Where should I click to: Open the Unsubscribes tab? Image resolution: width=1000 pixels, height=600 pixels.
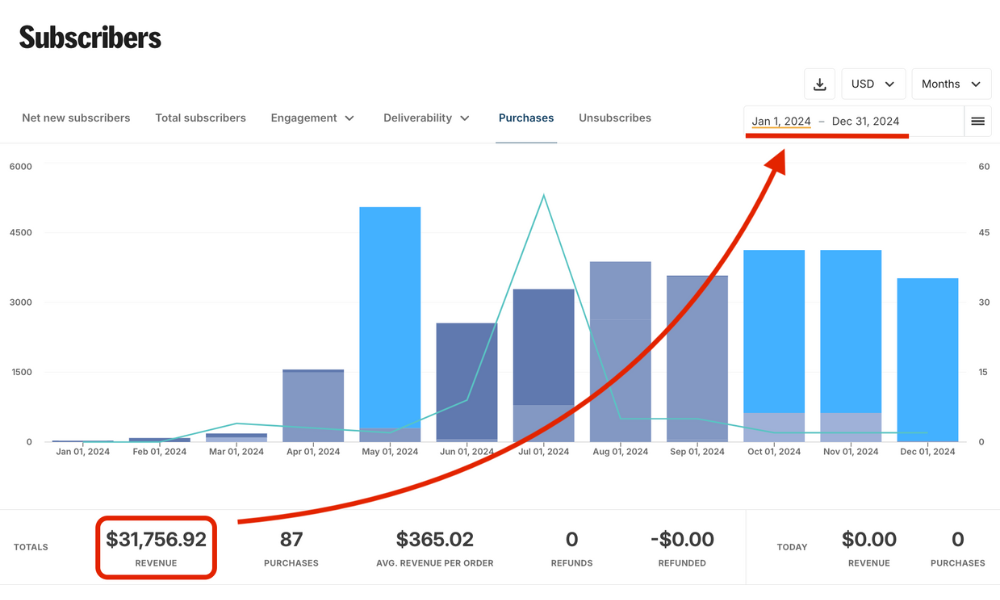pos(615,118)
